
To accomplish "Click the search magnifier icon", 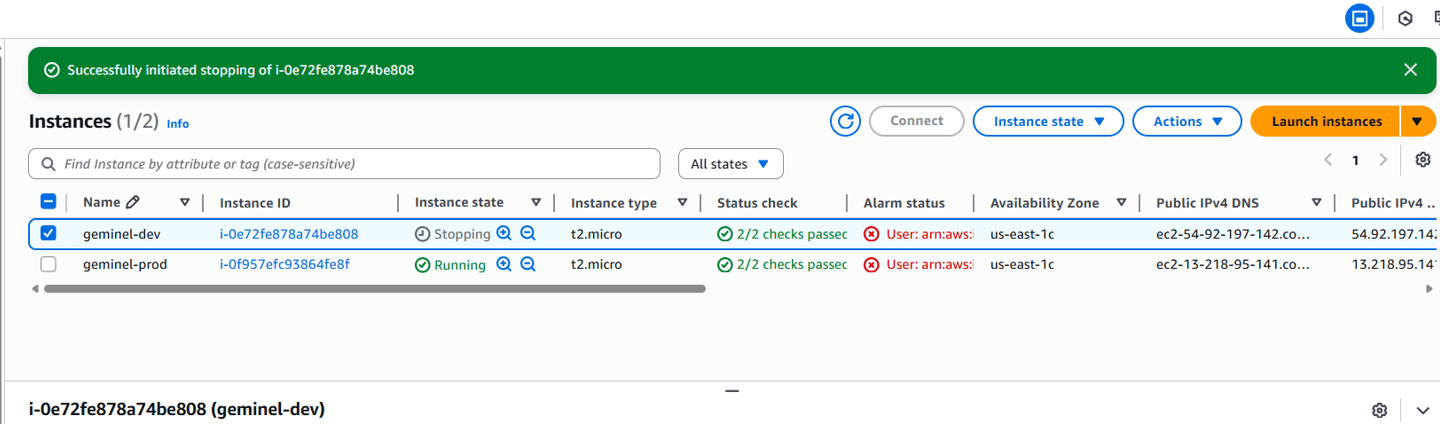I will click(49, 163).
